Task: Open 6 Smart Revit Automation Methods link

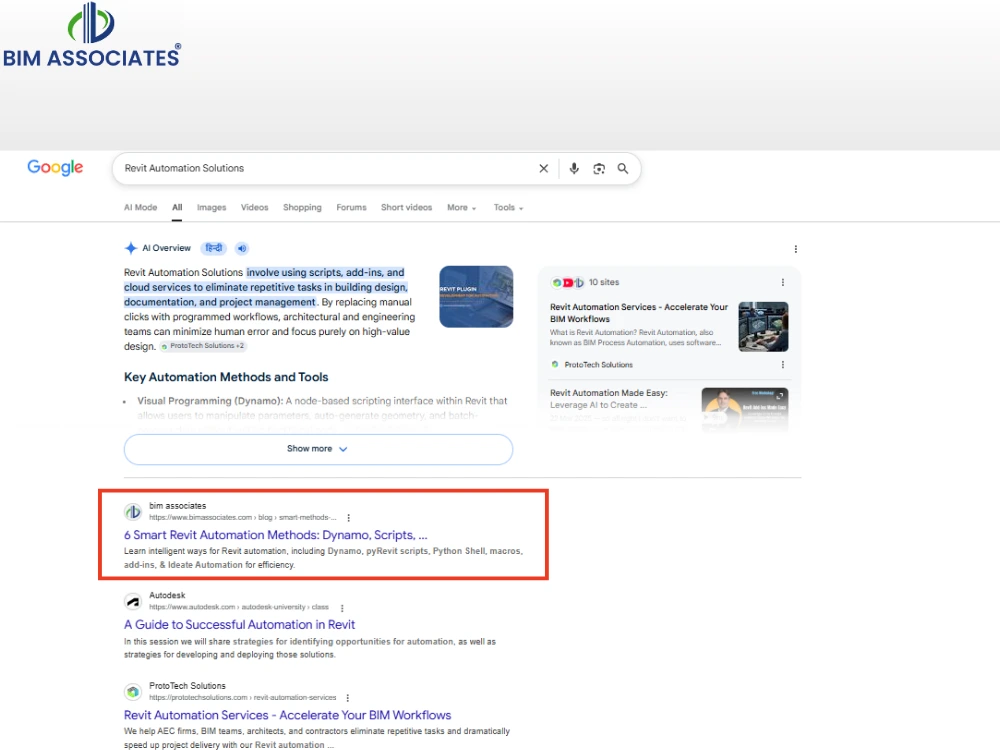Action: coord(276,535)
